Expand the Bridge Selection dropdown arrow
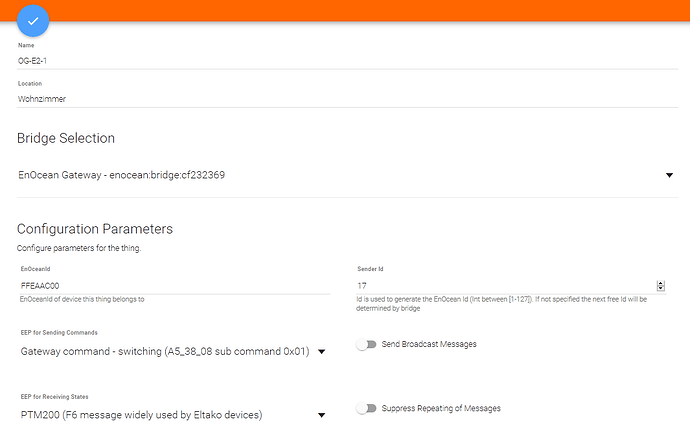 coord(669,176)
